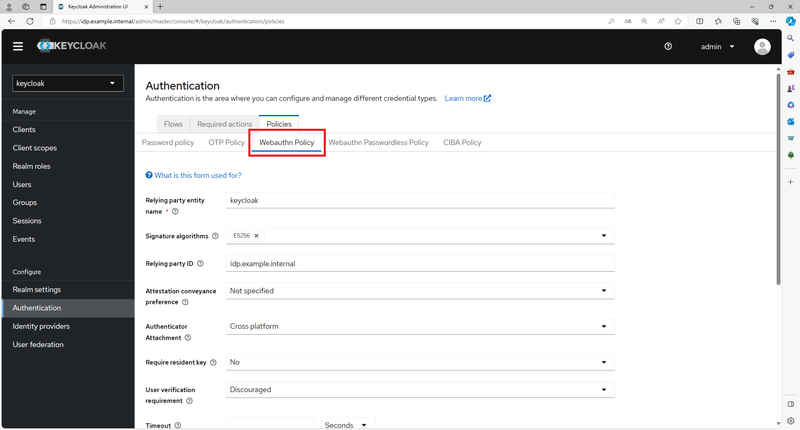This screenshot has height=430, width=800.
Task: Click the Learn more link
Action: click(x=467, y=98)
